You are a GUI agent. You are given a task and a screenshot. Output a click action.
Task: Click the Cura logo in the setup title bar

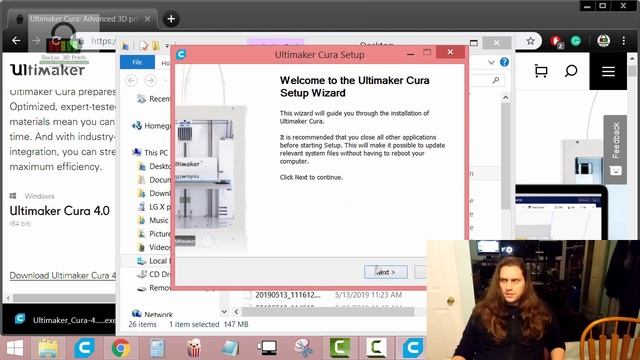181,54
